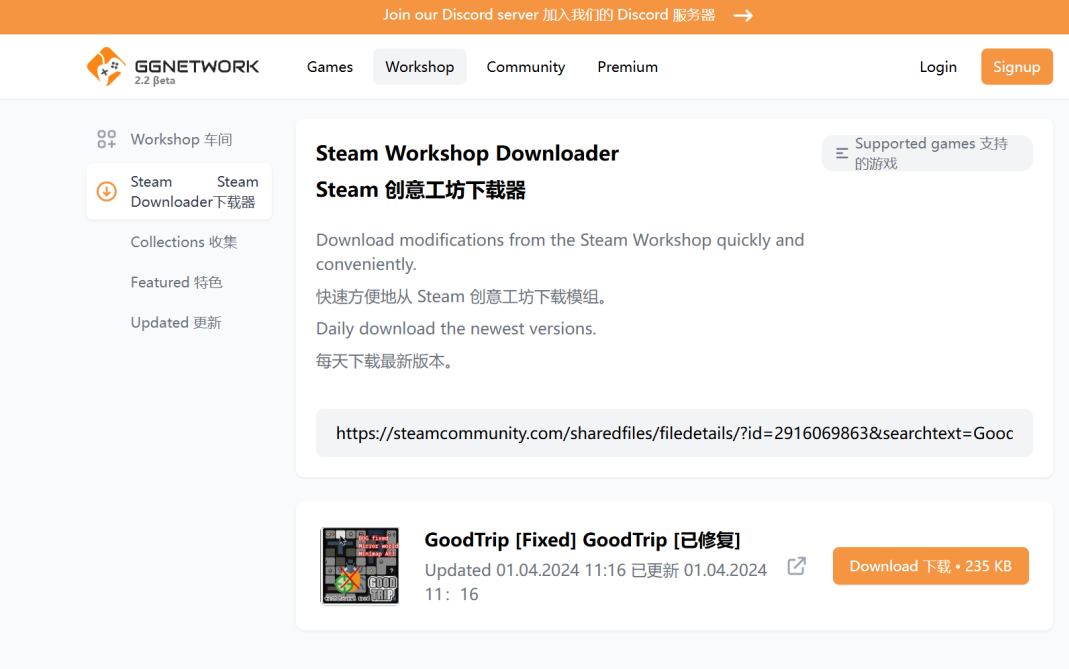1069x669 pixels.
Task: Click the 2.2 βeta version label
Action: coord(155,80)
